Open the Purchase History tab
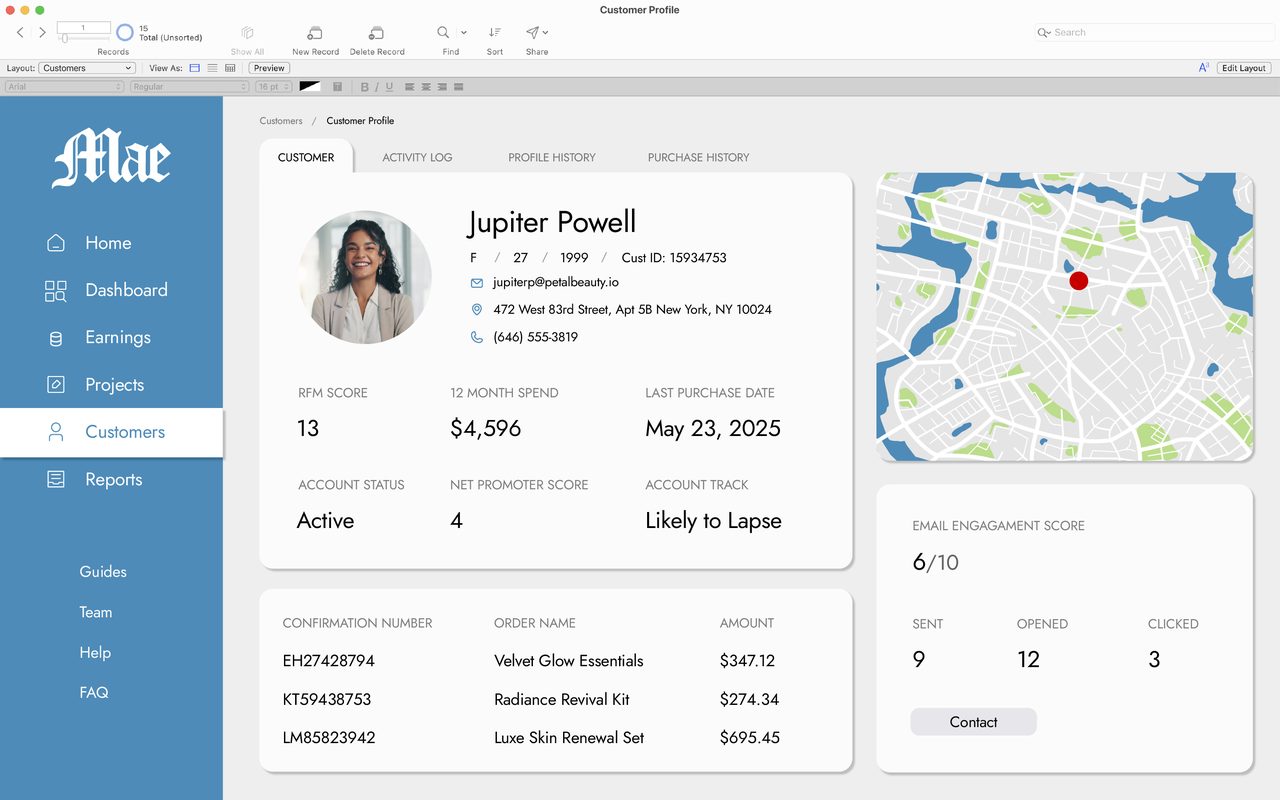 click(x=699, y=157)
